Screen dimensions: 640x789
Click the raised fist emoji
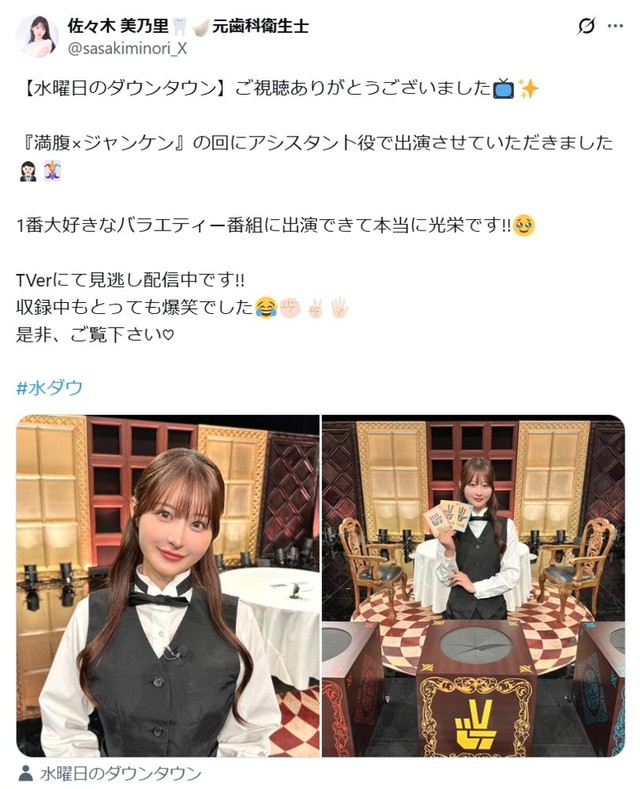[x=290, y=306]
